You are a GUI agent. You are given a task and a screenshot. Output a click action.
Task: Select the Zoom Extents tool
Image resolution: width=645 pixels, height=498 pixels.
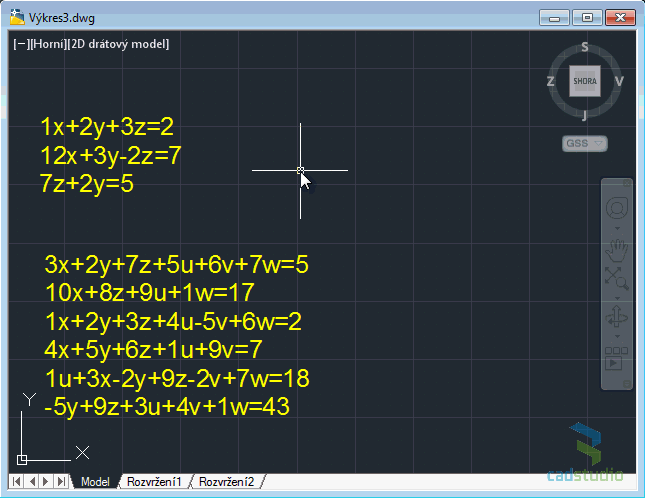(617, 278)
